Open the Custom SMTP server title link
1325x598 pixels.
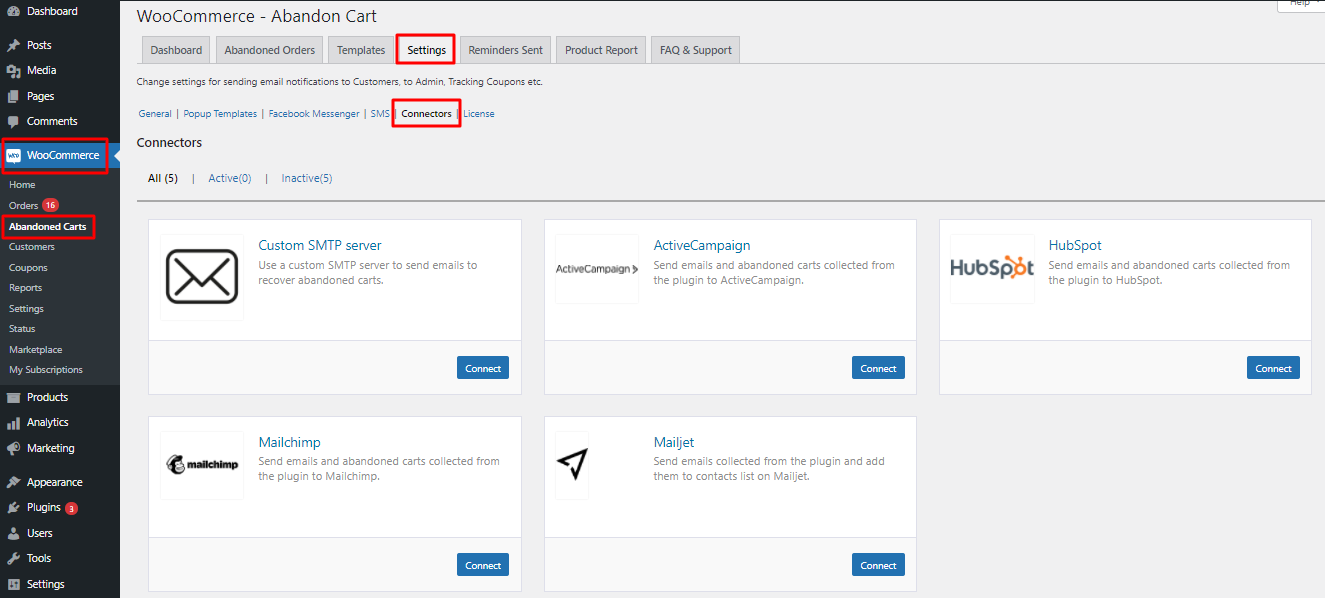pyautogui.click(x=320, y=245)
